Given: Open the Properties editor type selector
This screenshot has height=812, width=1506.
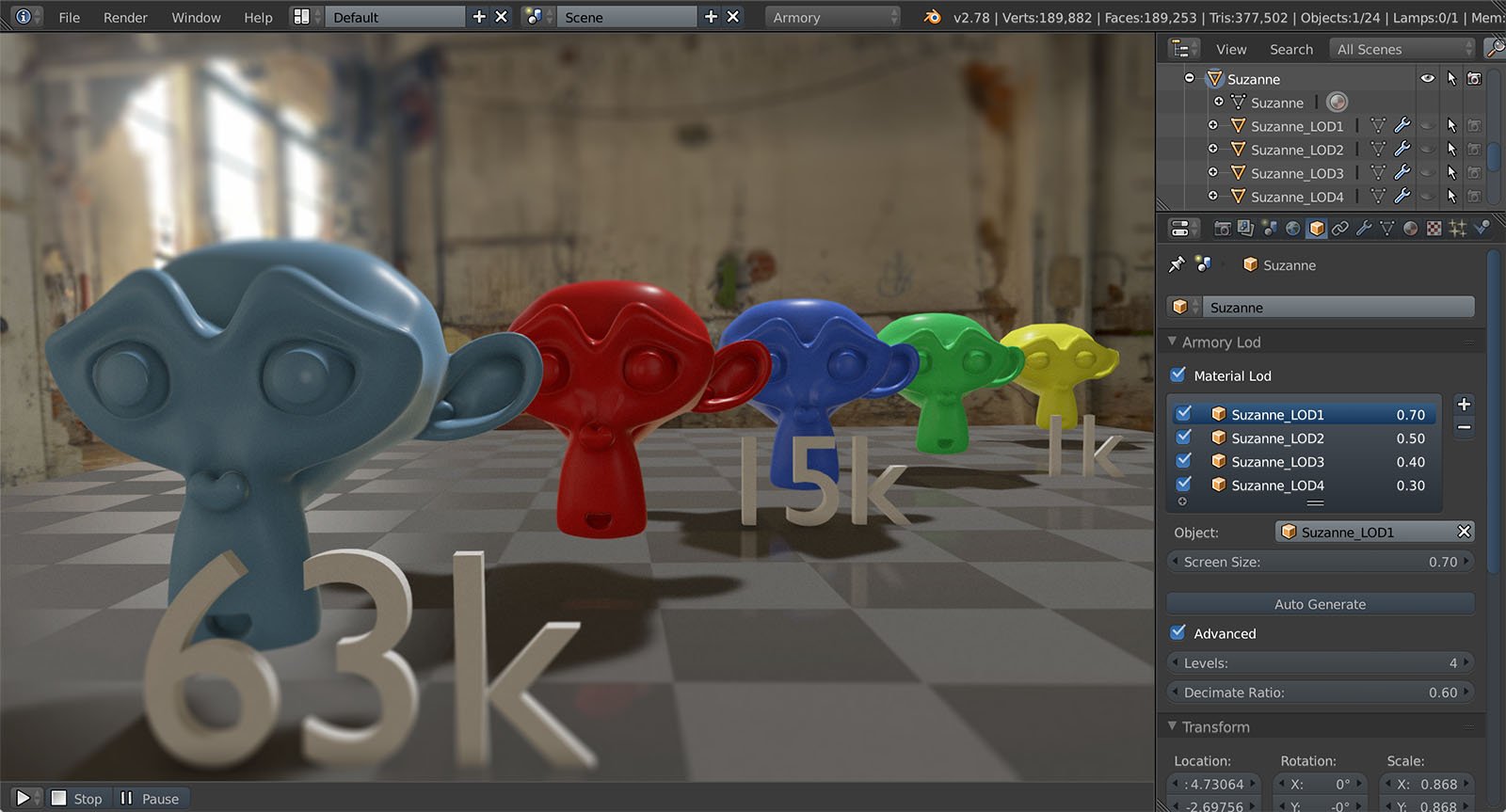Looking at the screenshot, I should [1183, 228].
